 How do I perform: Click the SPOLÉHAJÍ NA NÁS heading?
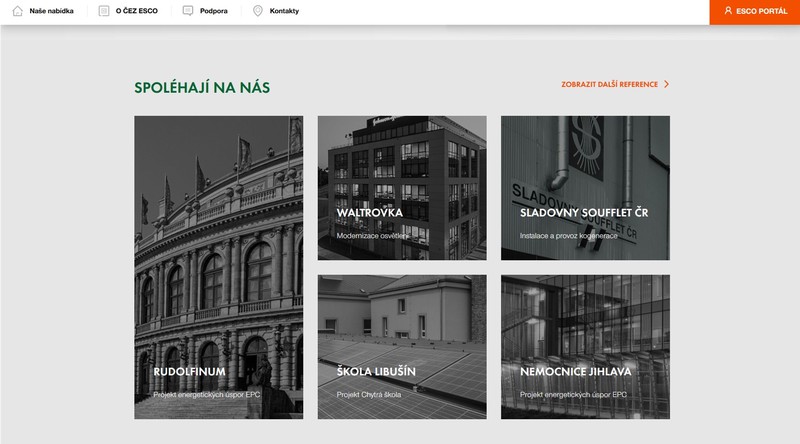coord(202,87)
